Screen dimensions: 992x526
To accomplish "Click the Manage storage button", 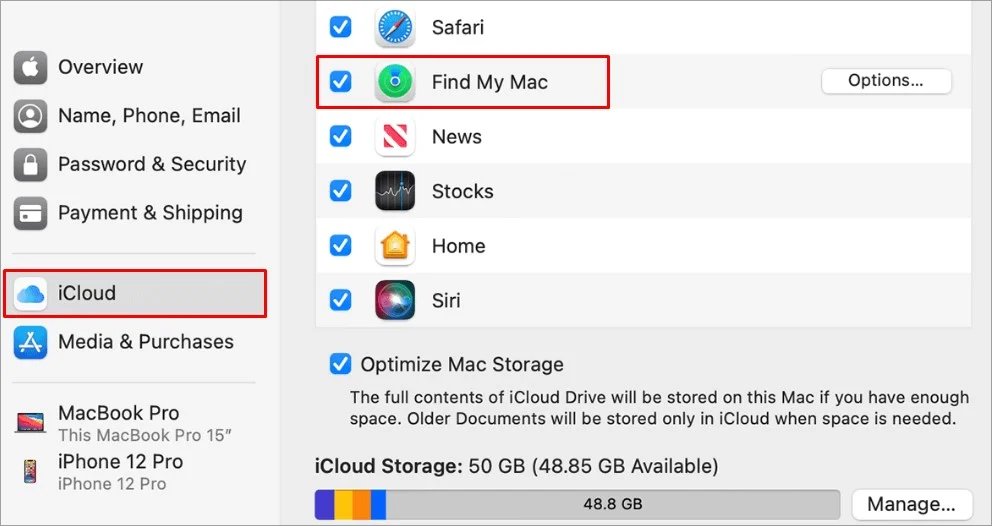I will pyautogui.click(x=911, y=504).
